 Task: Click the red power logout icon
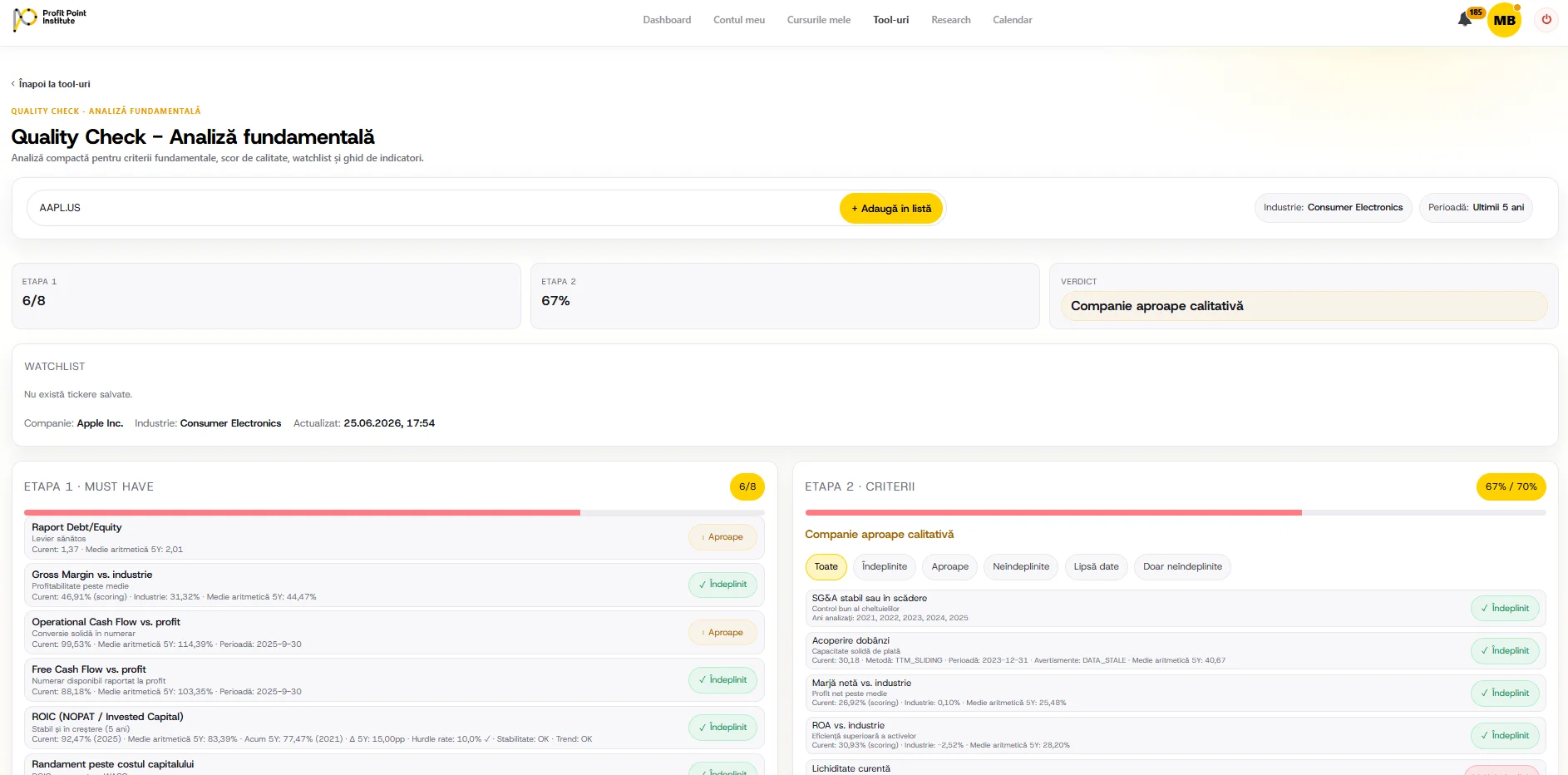pos(1546,19)
